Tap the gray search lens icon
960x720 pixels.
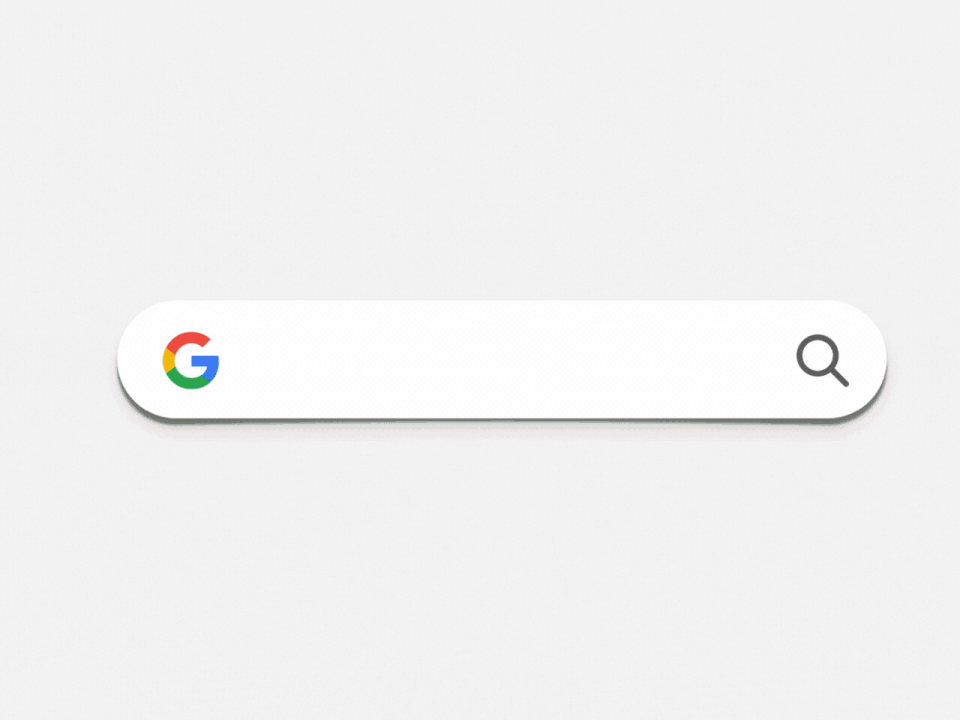tap(822, 361)
